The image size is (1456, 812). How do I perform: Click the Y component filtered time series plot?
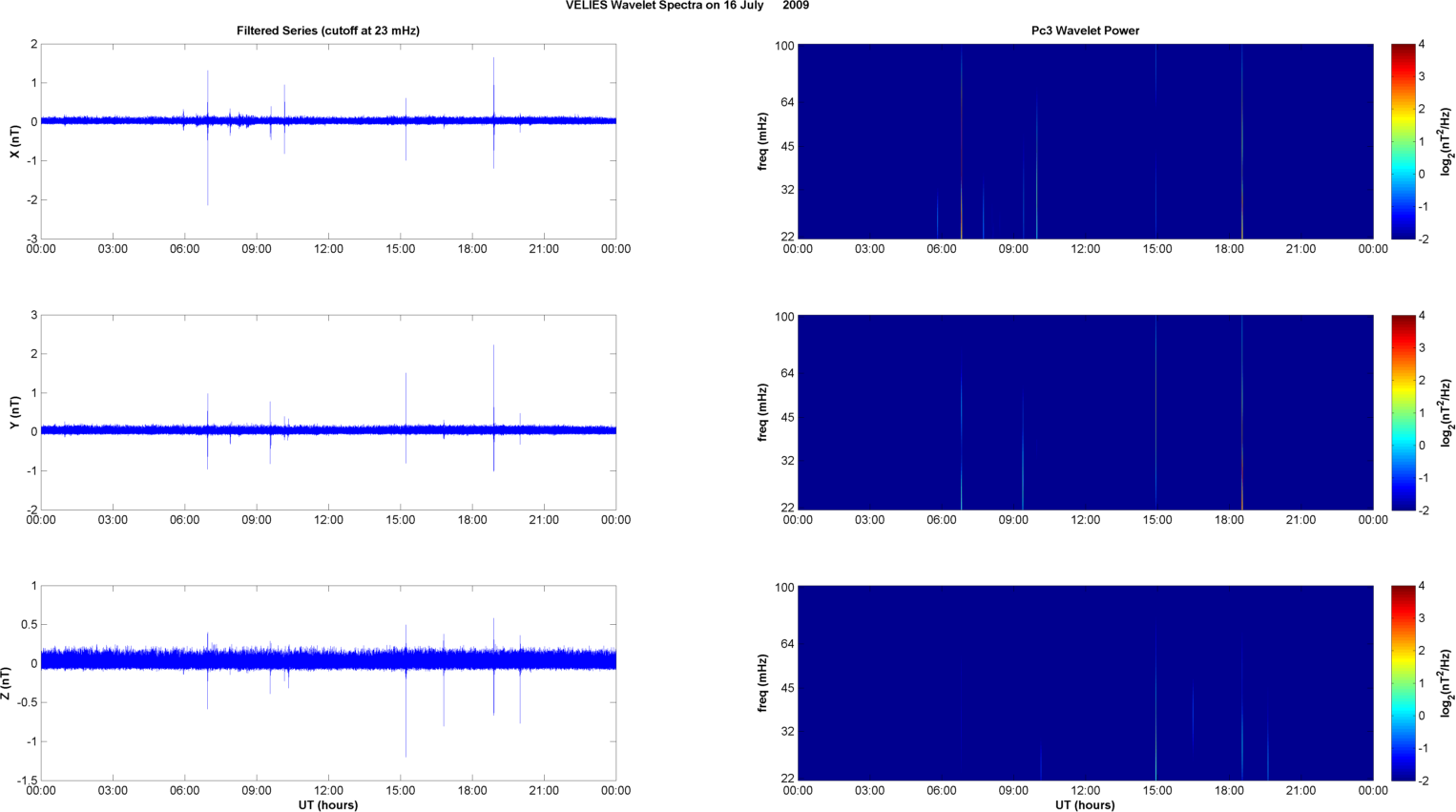tap(328, 412)
